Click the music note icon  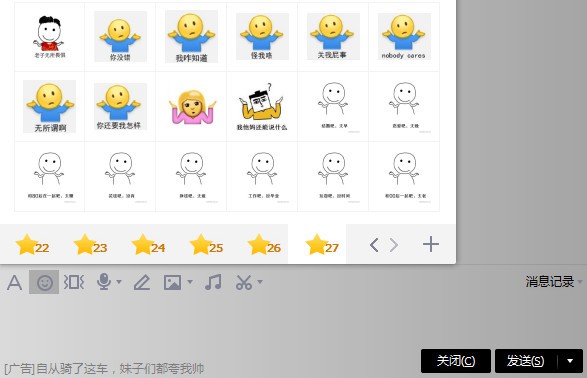point(213,282)
